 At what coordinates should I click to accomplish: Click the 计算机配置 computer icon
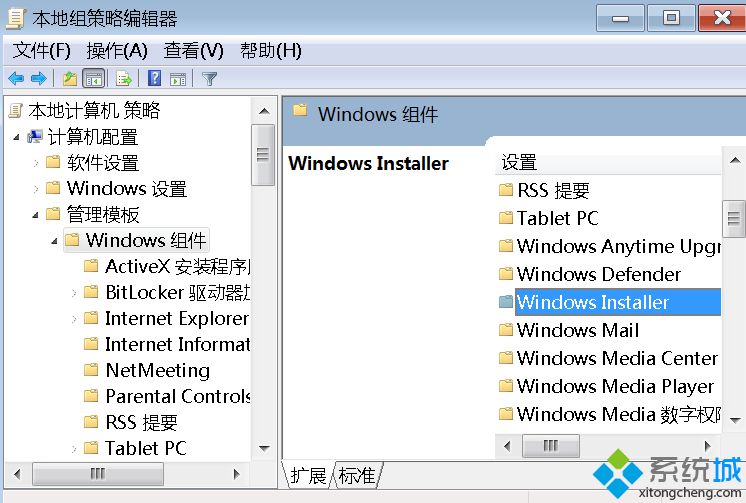click(35, 137)
